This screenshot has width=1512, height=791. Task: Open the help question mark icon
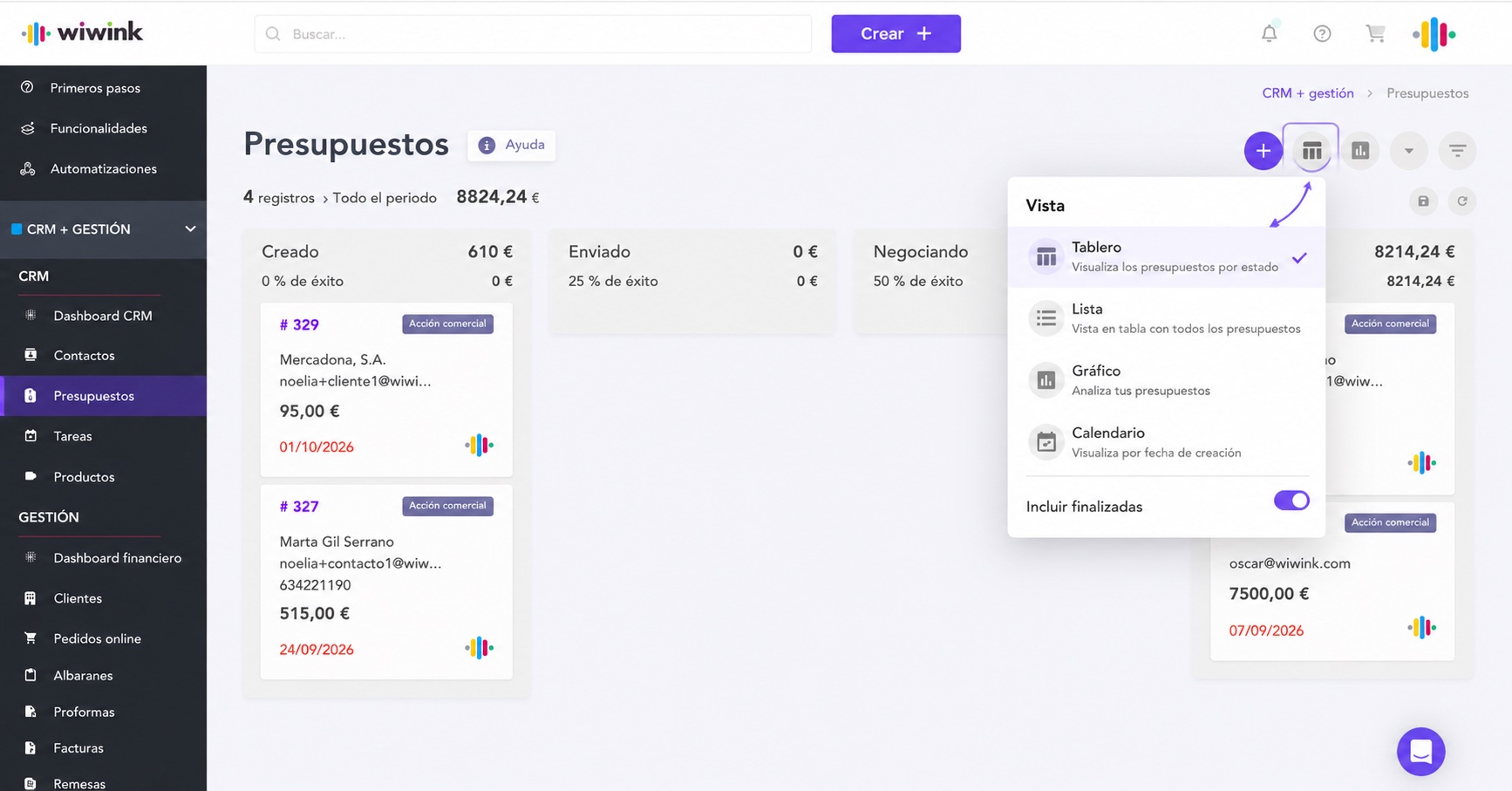[x=1322, y=33]
